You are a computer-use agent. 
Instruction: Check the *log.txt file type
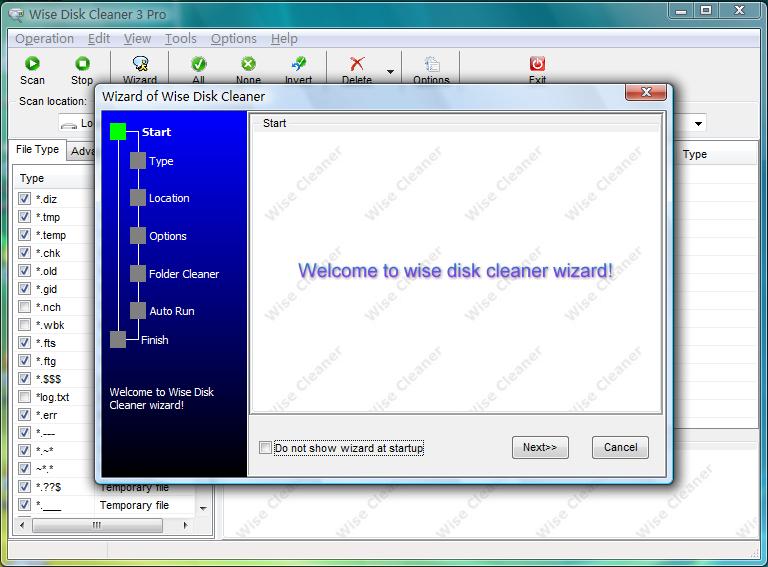coord(24,397)
